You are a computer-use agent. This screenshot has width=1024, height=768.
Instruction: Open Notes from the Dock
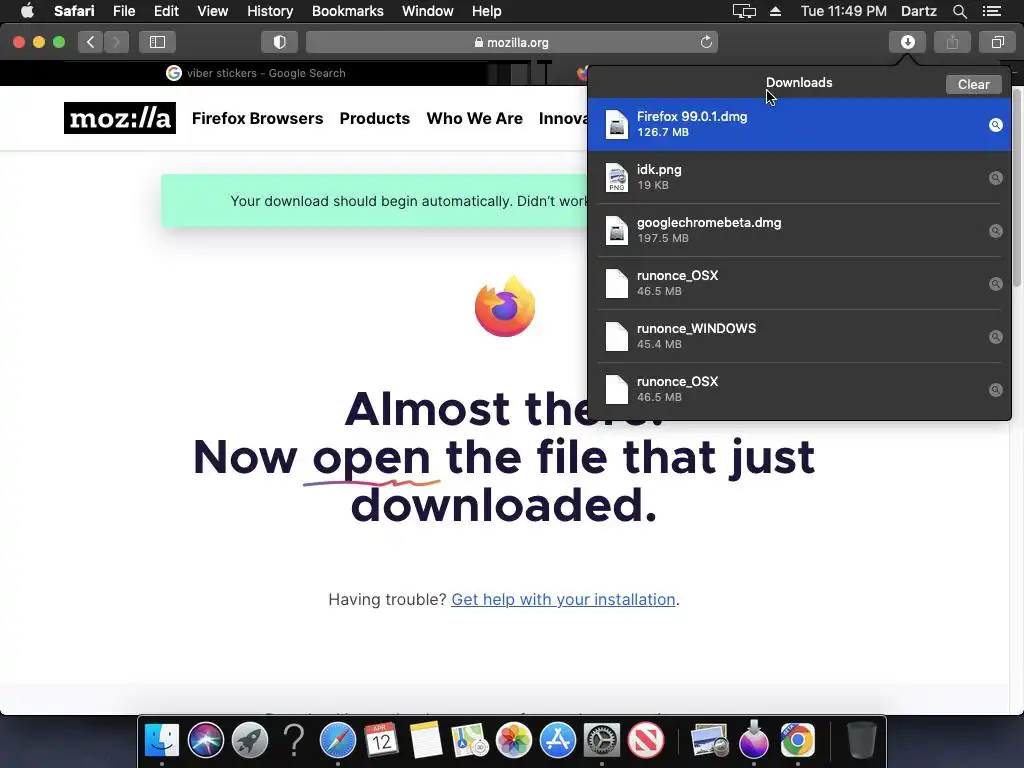pos(426,741)
